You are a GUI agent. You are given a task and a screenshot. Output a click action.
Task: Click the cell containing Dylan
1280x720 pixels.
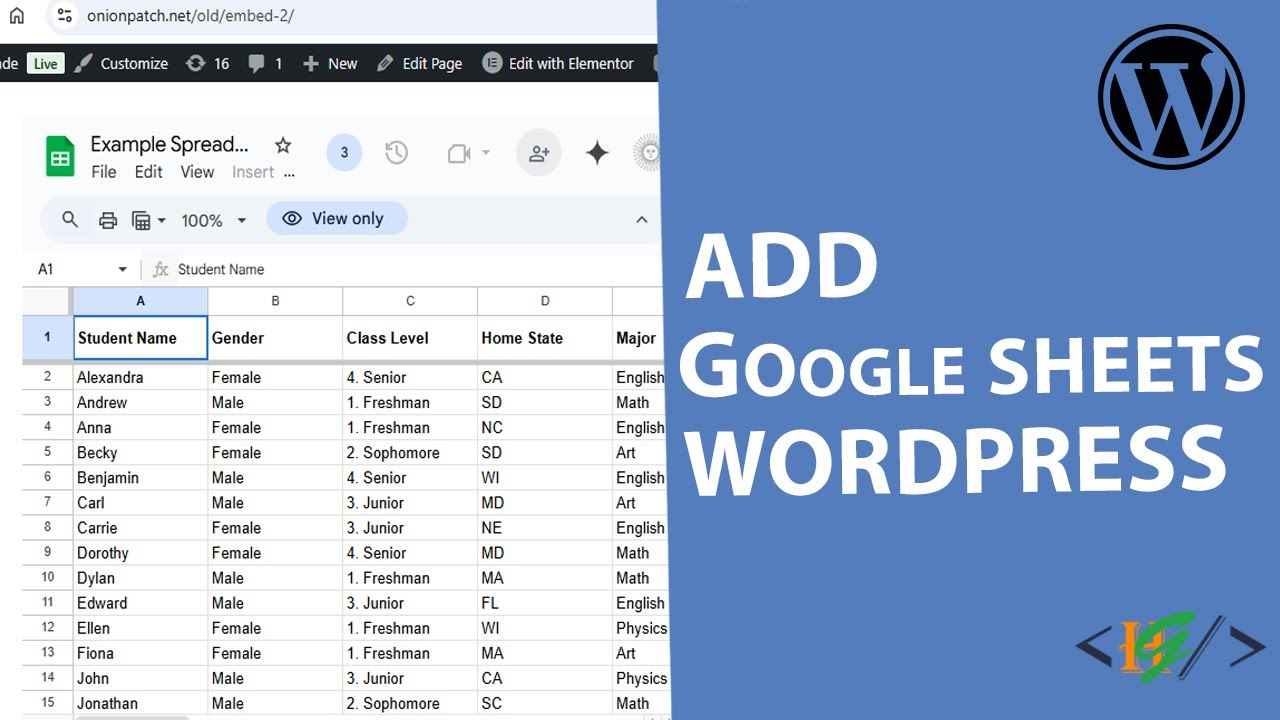tap(140, 578)
